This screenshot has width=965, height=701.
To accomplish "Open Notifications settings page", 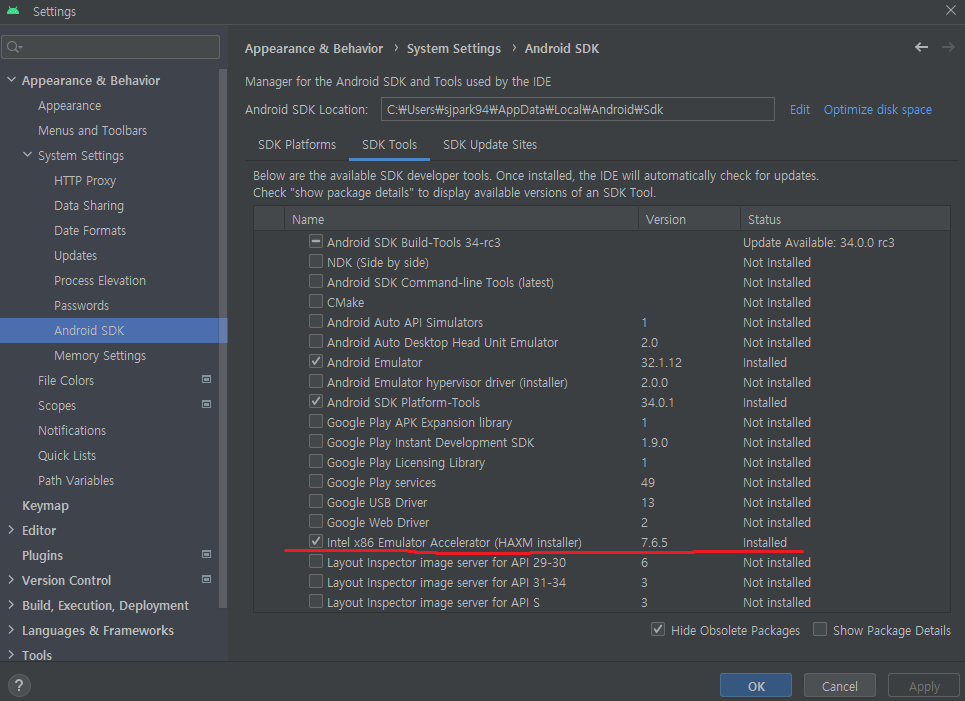I will pos(72,431).
